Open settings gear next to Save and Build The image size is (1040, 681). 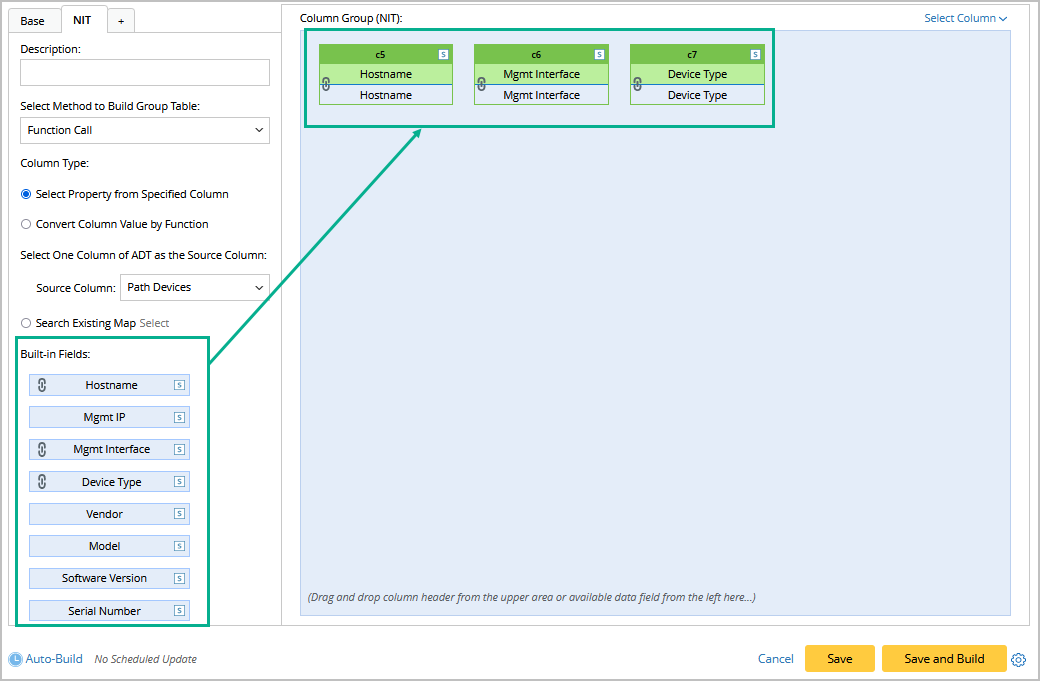(x=1019, y=660)
